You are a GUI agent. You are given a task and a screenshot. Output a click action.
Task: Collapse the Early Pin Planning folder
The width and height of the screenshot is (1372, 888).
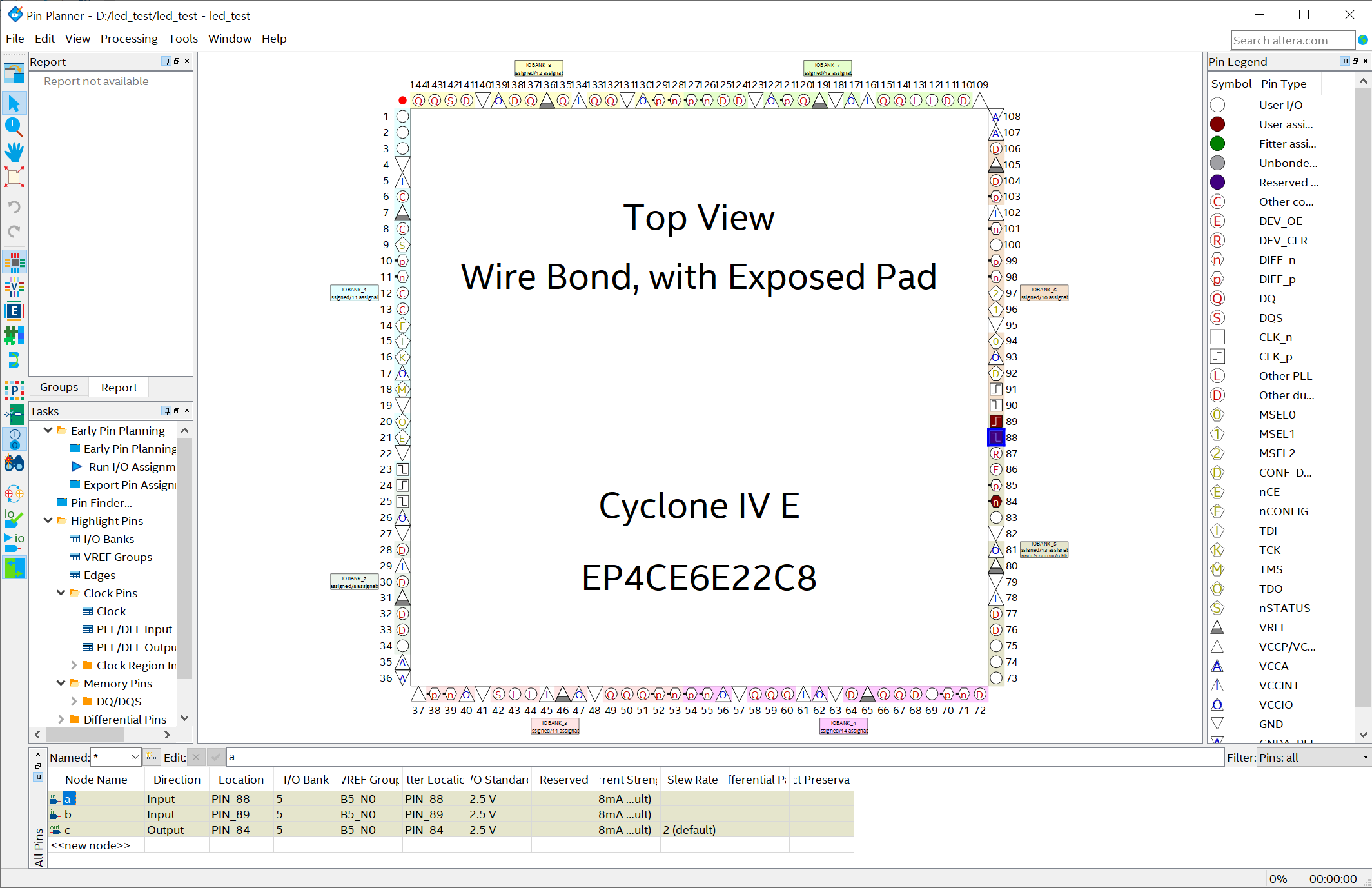[48, 430]
